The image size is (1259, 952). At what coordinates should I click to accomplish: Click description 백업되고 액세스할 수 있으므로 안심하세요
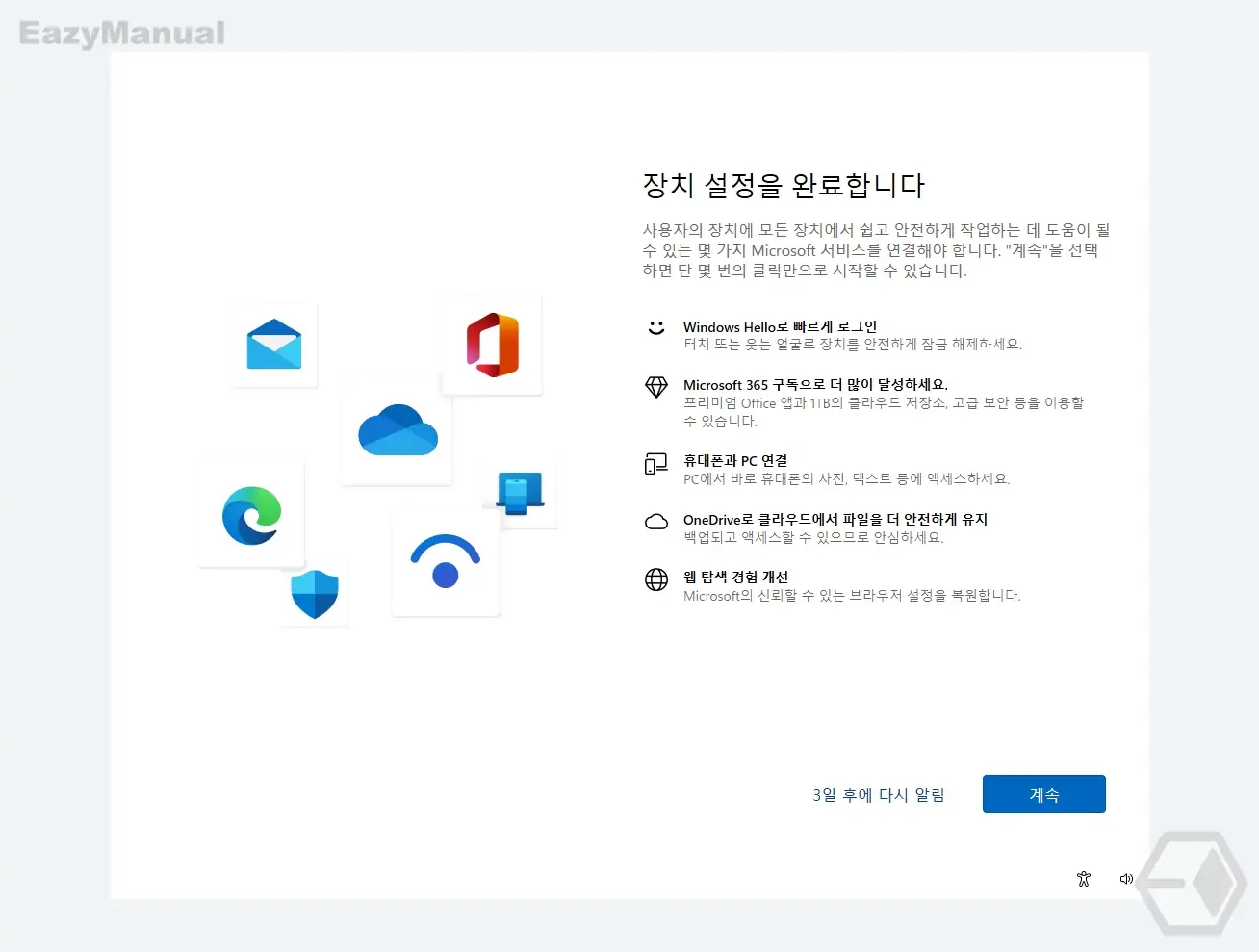pos(813,537)
